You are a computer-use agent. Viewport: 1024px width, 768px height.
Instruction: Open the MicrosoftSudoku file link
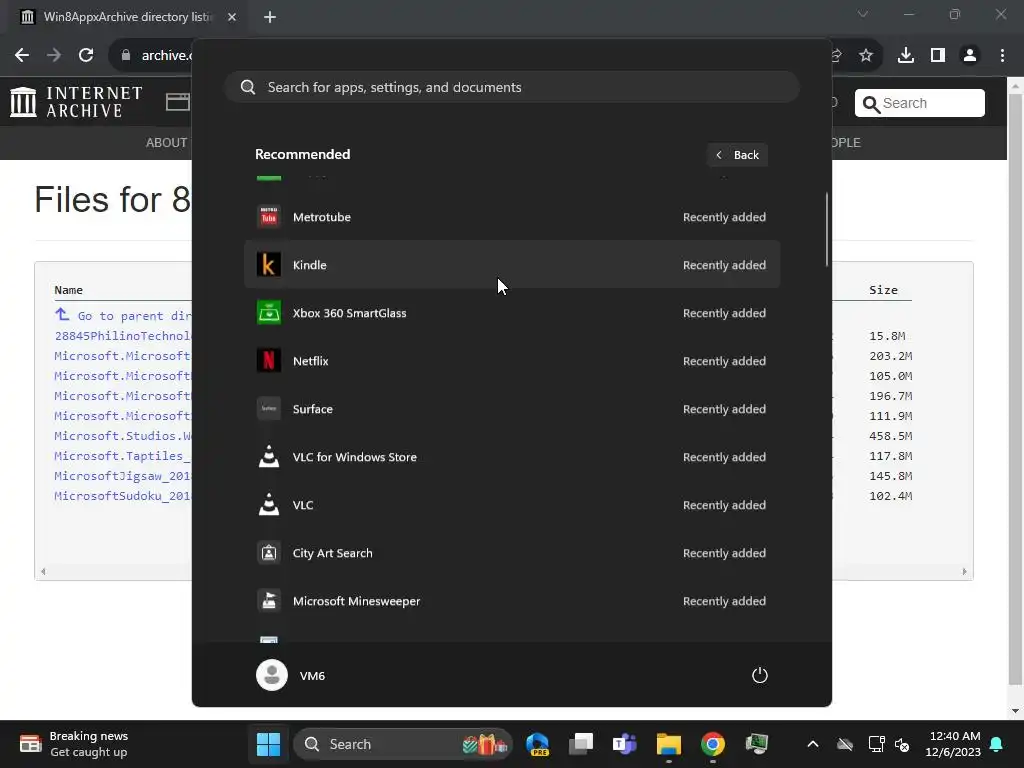[x=123, y=496]
